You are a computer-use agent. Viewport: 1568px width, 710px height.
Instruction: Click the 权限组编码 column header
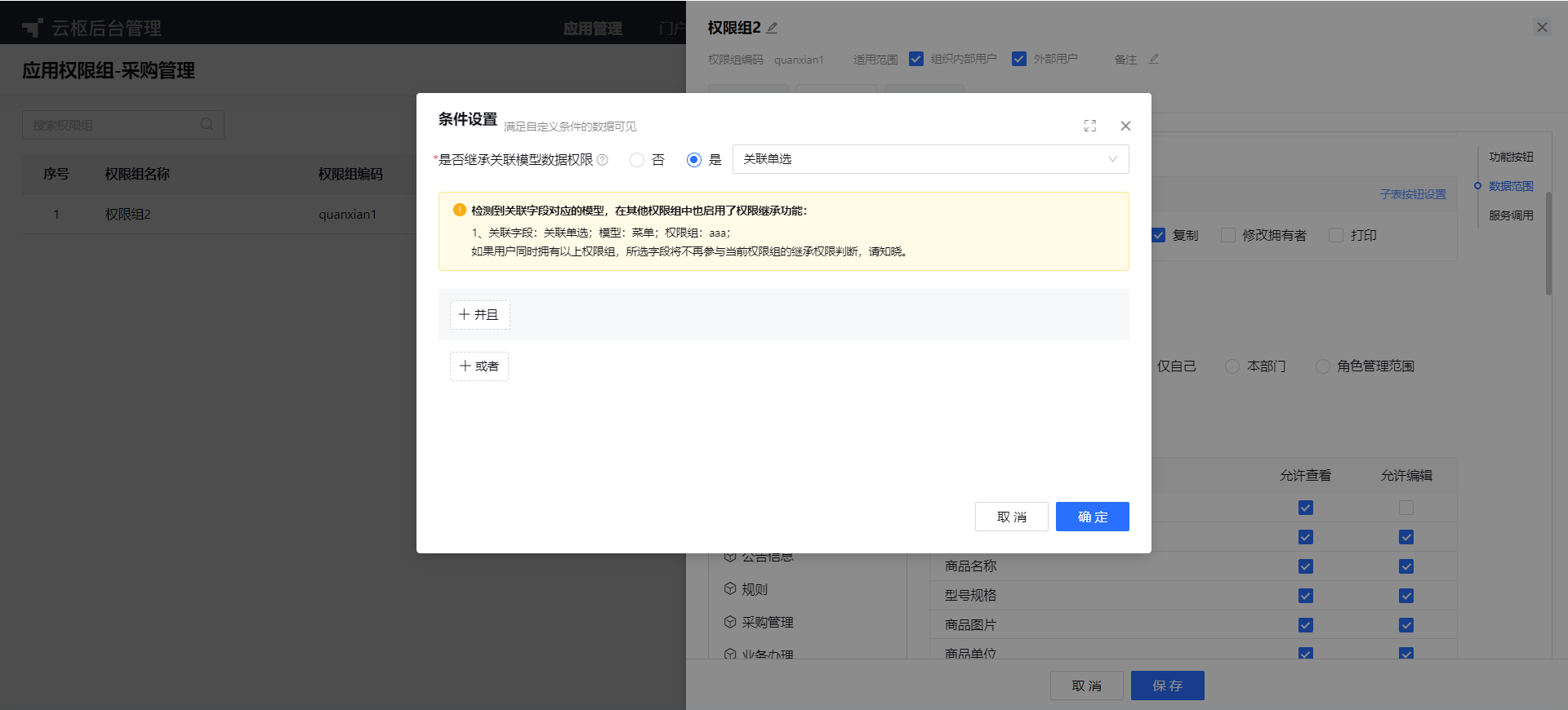click(350, 174)
